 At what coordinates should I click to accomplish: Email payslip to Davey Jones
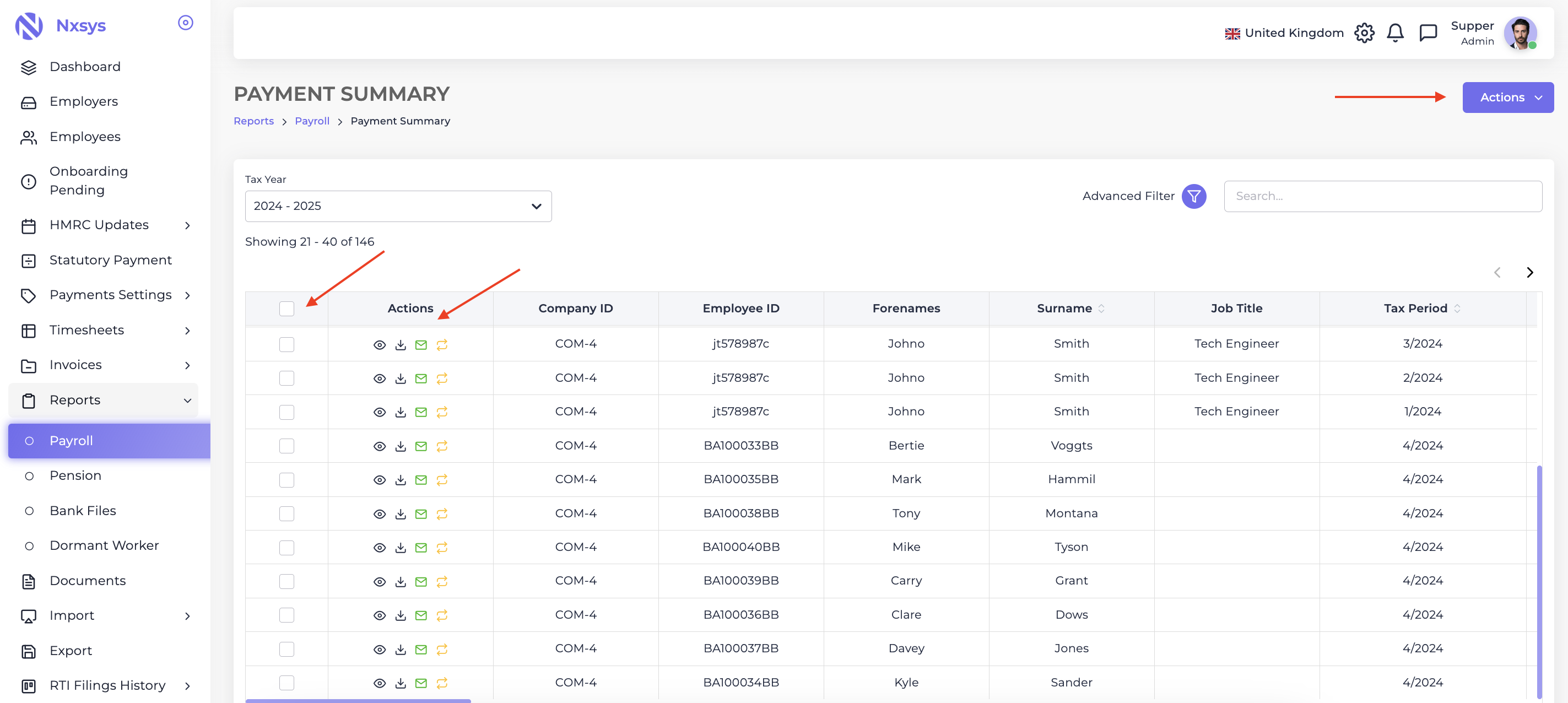point(421,650)
